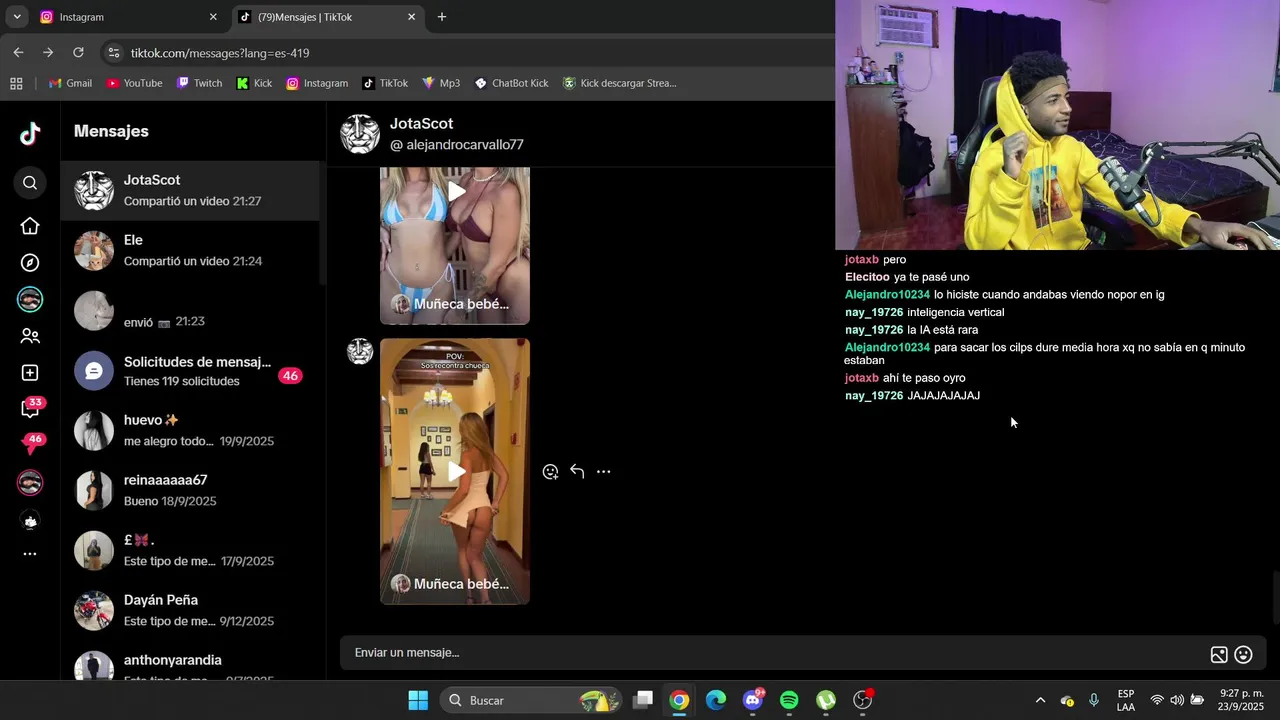
Task: Close the TikTok Mensajes tab
Action: pos(411,17)
